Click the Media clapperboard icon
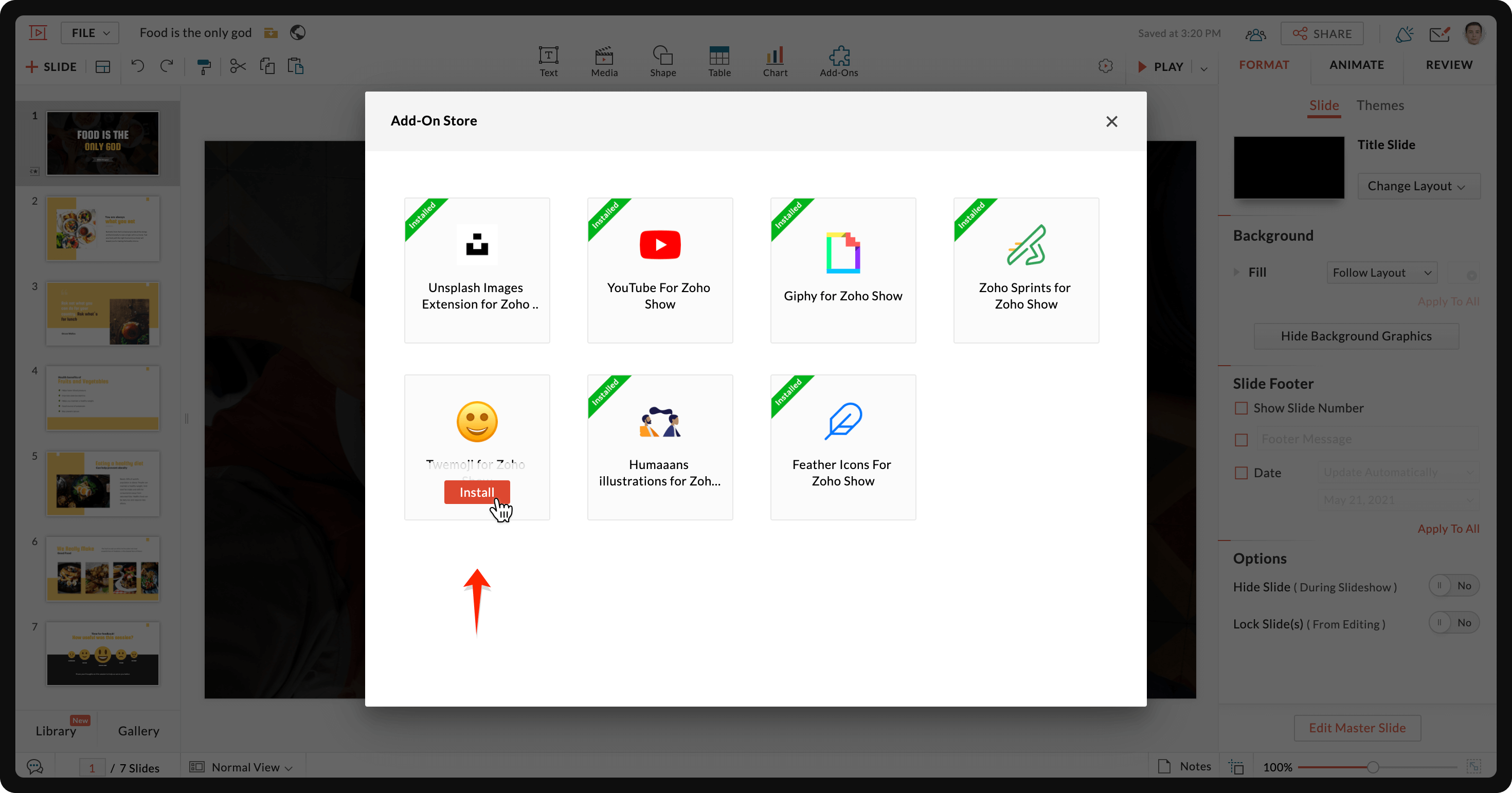The image size is (1512, 793). 604,57
